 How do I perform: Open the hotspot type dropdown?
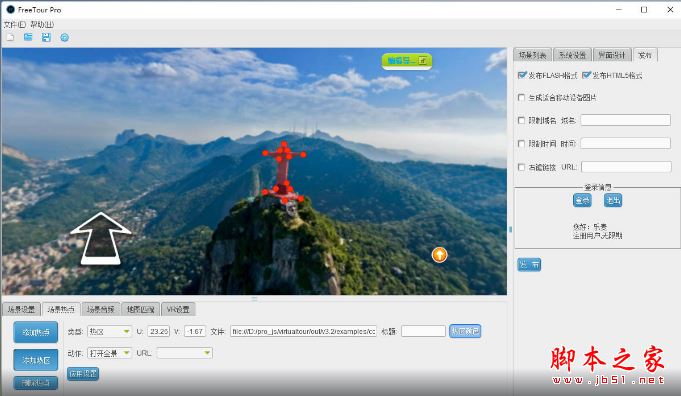pos(109,331)
